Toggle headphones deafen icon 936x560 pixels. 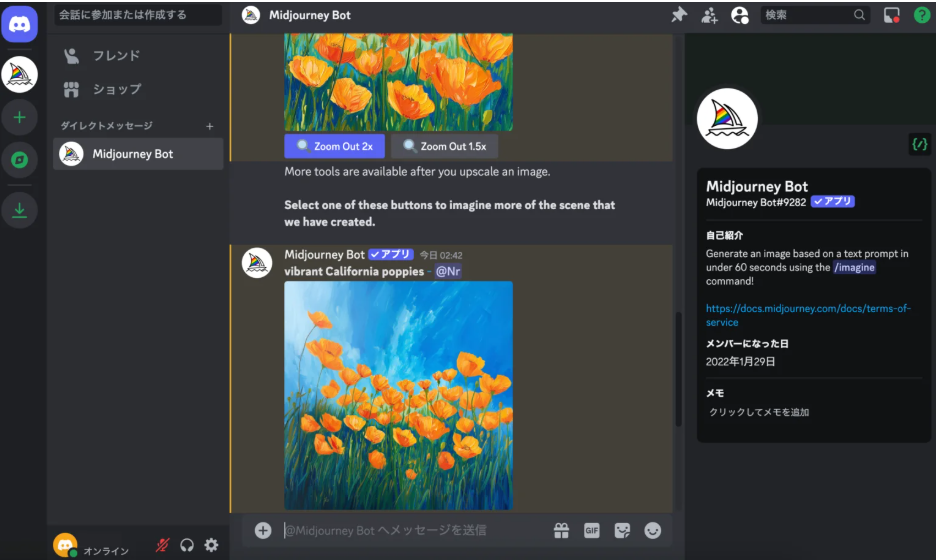pyautogui.click(x=187, y=544)
